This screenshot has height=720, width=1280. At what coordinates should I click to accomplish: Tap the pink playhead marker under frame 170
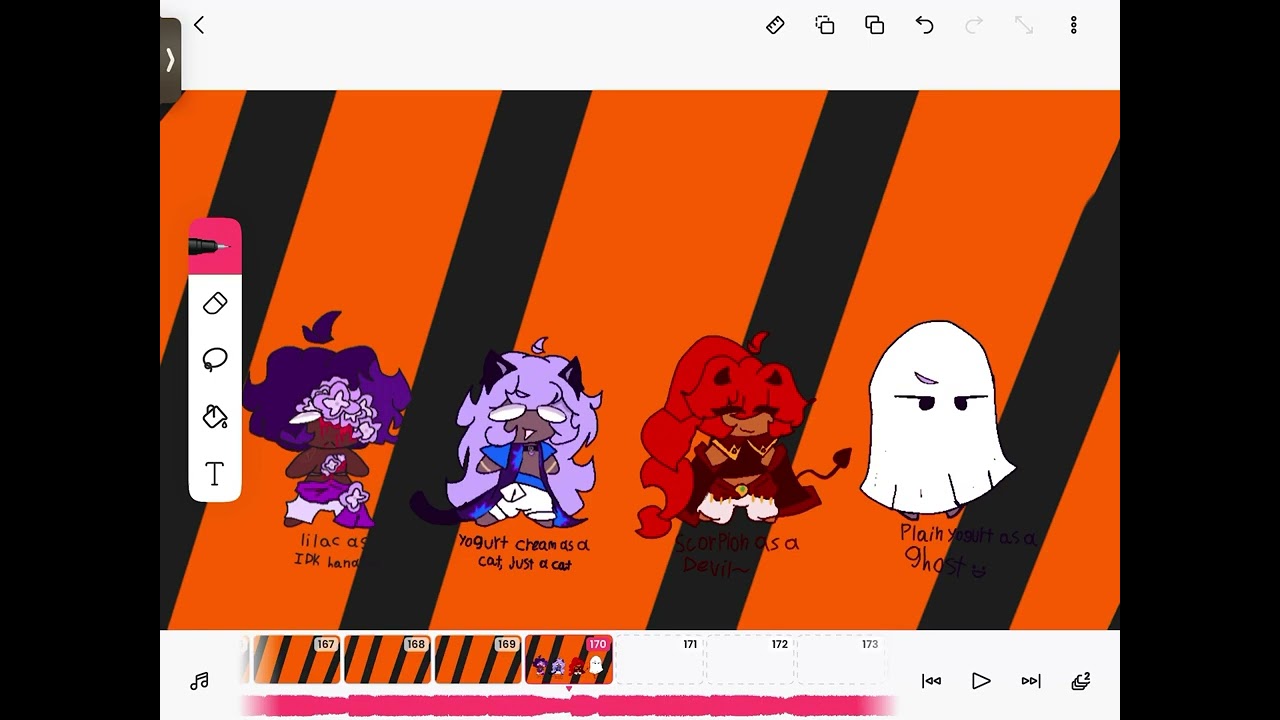[x=569, y=689]
